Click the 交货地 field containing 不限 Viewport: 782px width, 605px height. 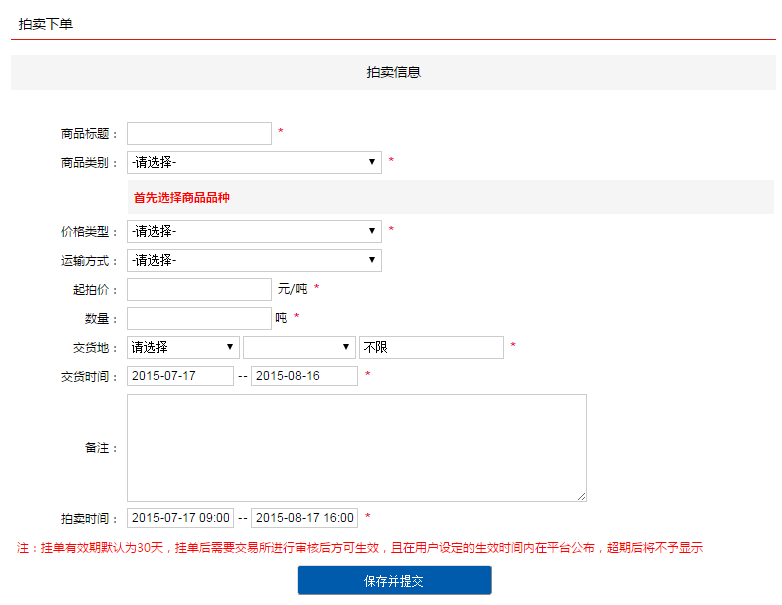[x=431, y=347]
